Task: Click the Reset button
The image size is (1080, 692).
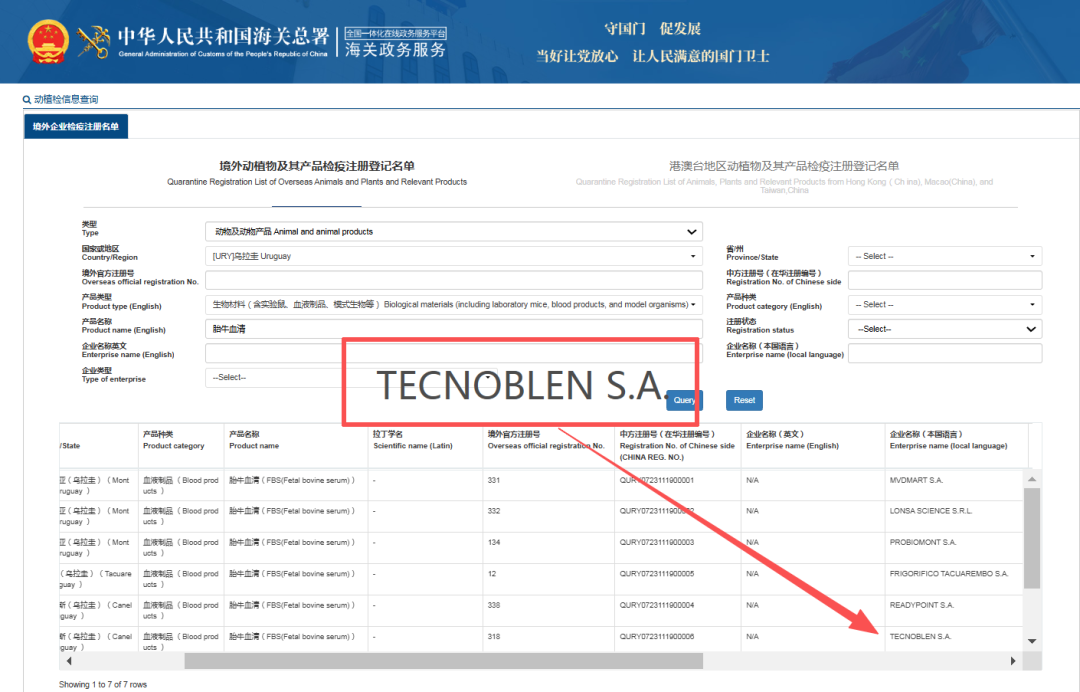Action: 744,400
